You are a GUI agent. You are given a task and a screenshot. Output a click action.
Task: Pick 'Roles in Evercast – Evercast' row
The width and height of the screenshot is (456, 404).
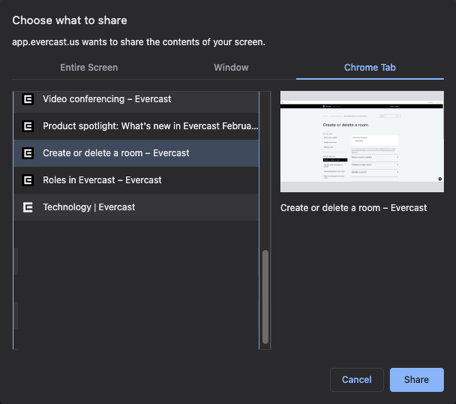[136, 180]
